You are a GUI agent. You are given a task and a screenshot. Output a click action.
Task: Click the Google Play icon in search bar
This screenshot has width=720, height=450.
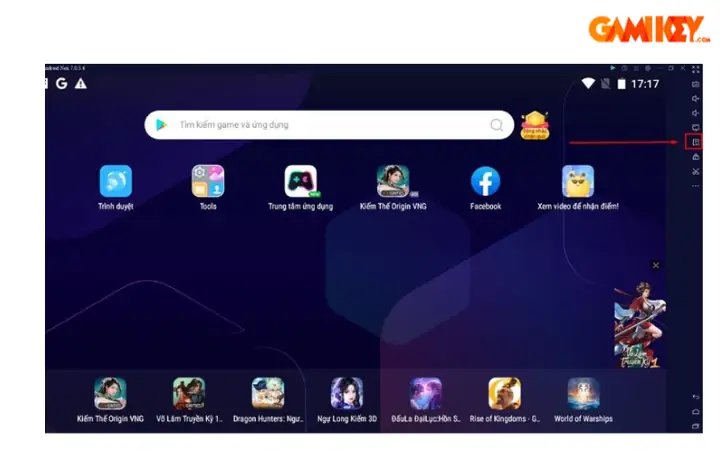pos(161,124)
